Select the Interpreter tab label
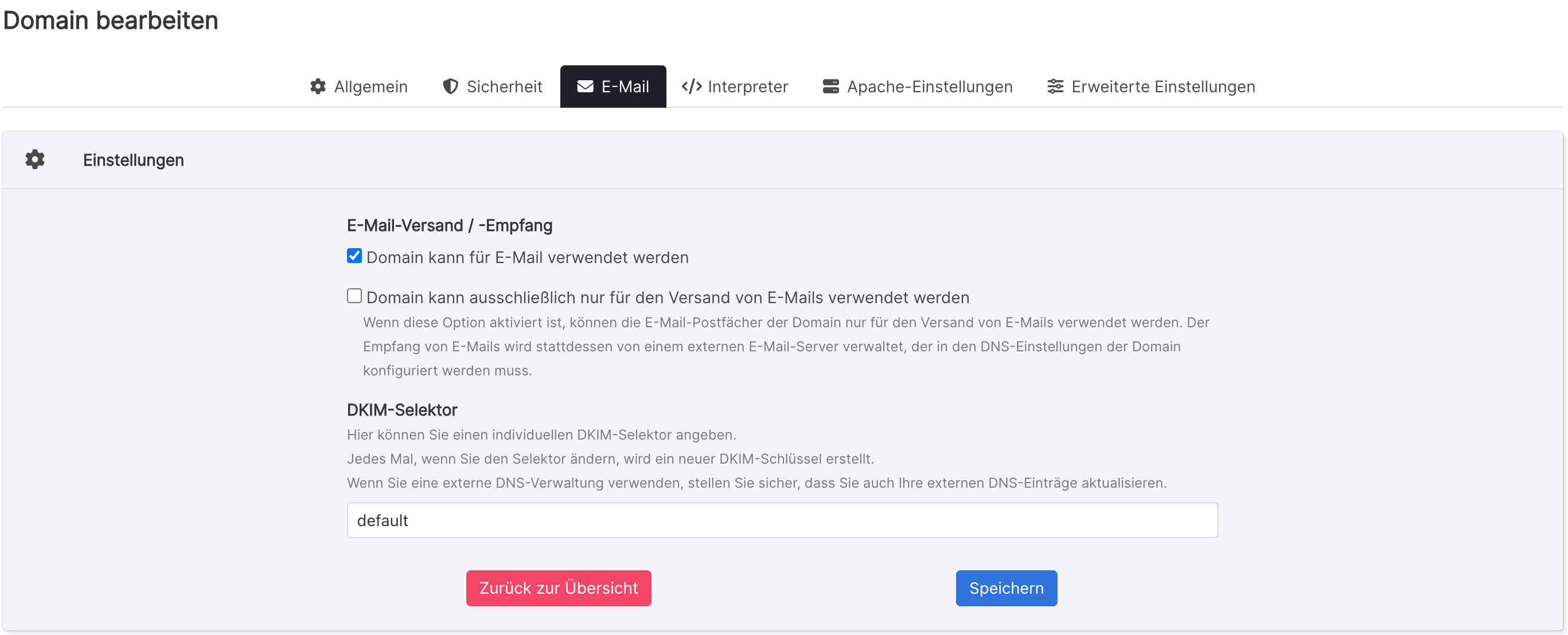 tap(747, 87)
